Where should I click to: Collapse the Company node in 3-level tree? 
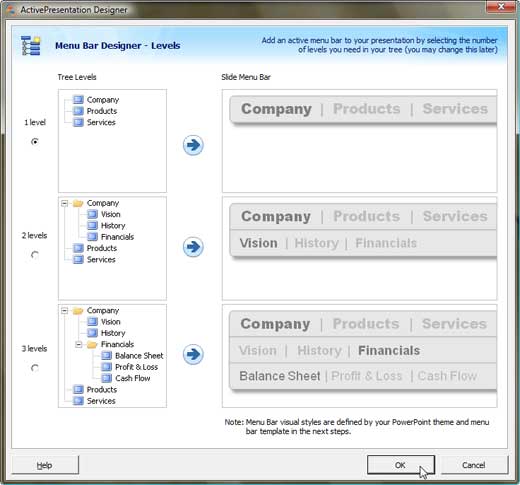[64, 311]
